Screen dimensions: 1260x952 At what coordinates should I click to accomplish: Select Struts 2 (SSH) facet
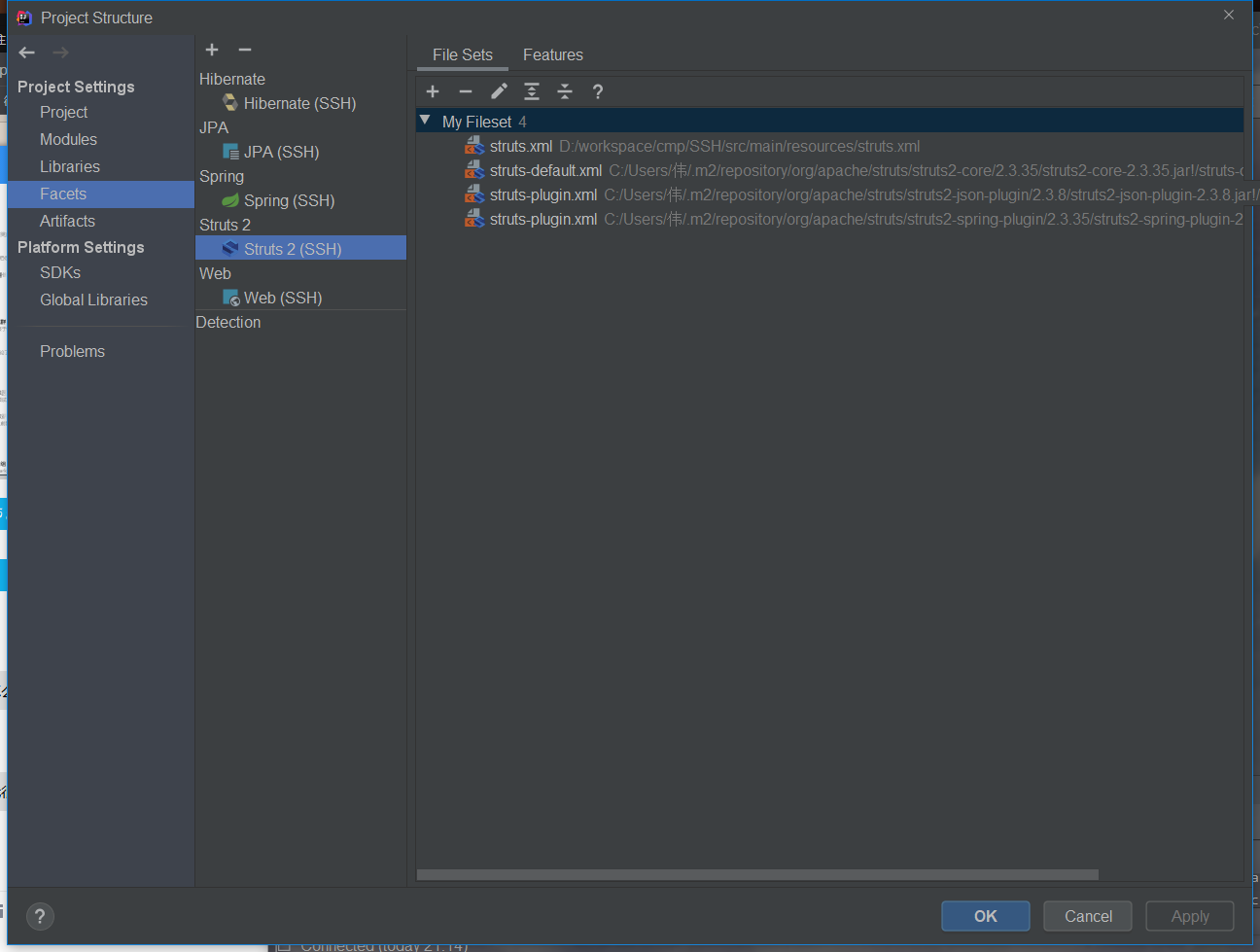(x=300, y=249)
